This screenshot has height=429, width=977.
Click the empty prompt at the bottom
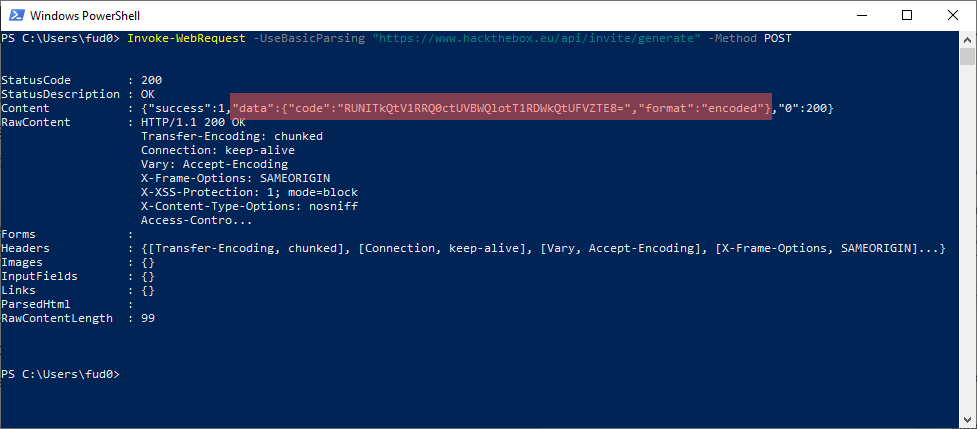(x=123, y=373)
